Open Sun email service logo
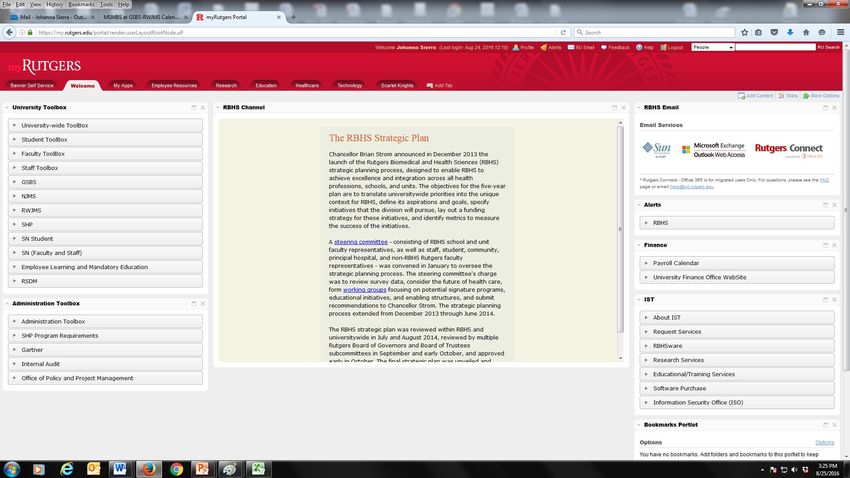 click(x=656, y=149)
